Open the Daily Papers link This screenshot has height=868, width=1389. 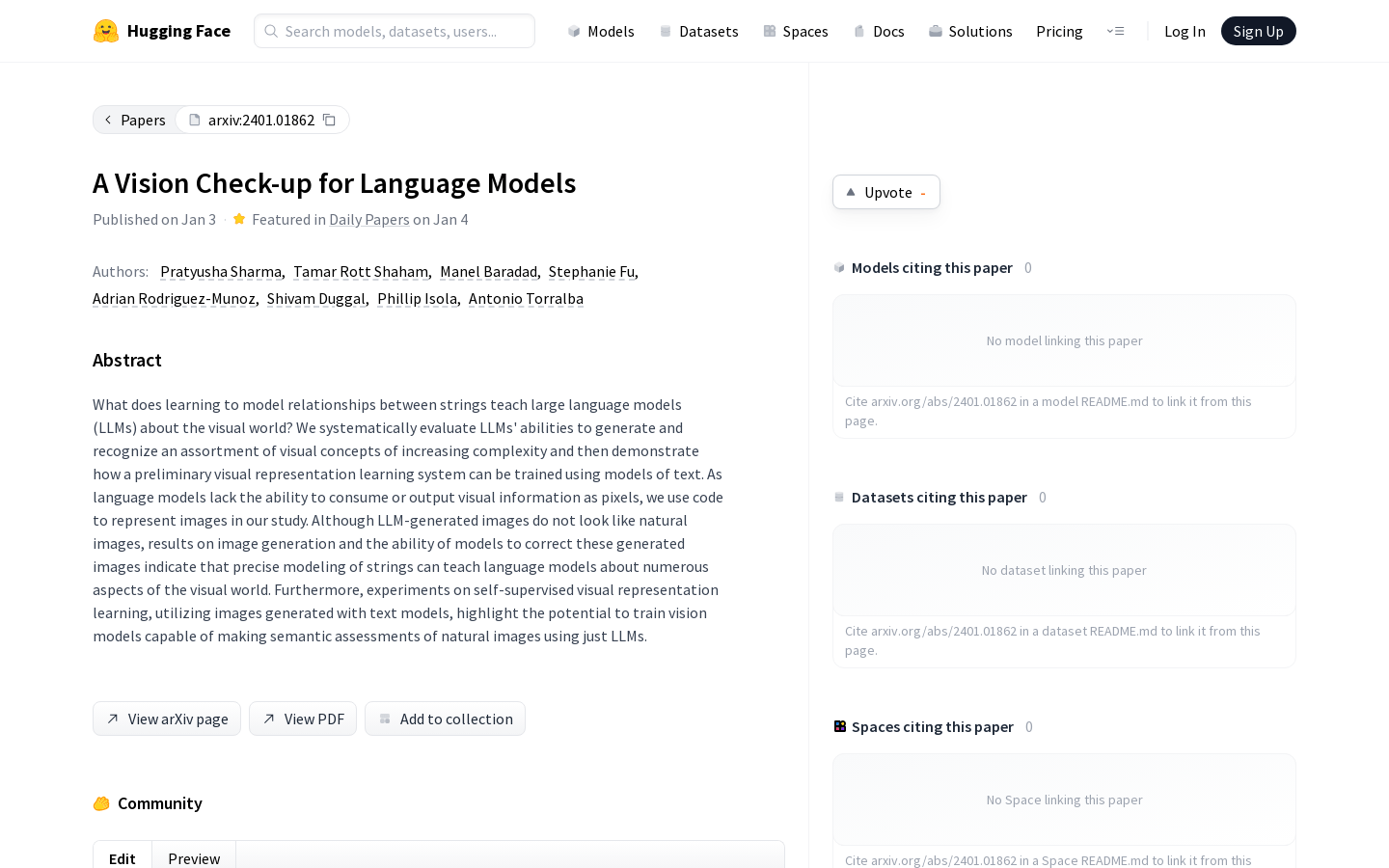(x=369, y=219)
